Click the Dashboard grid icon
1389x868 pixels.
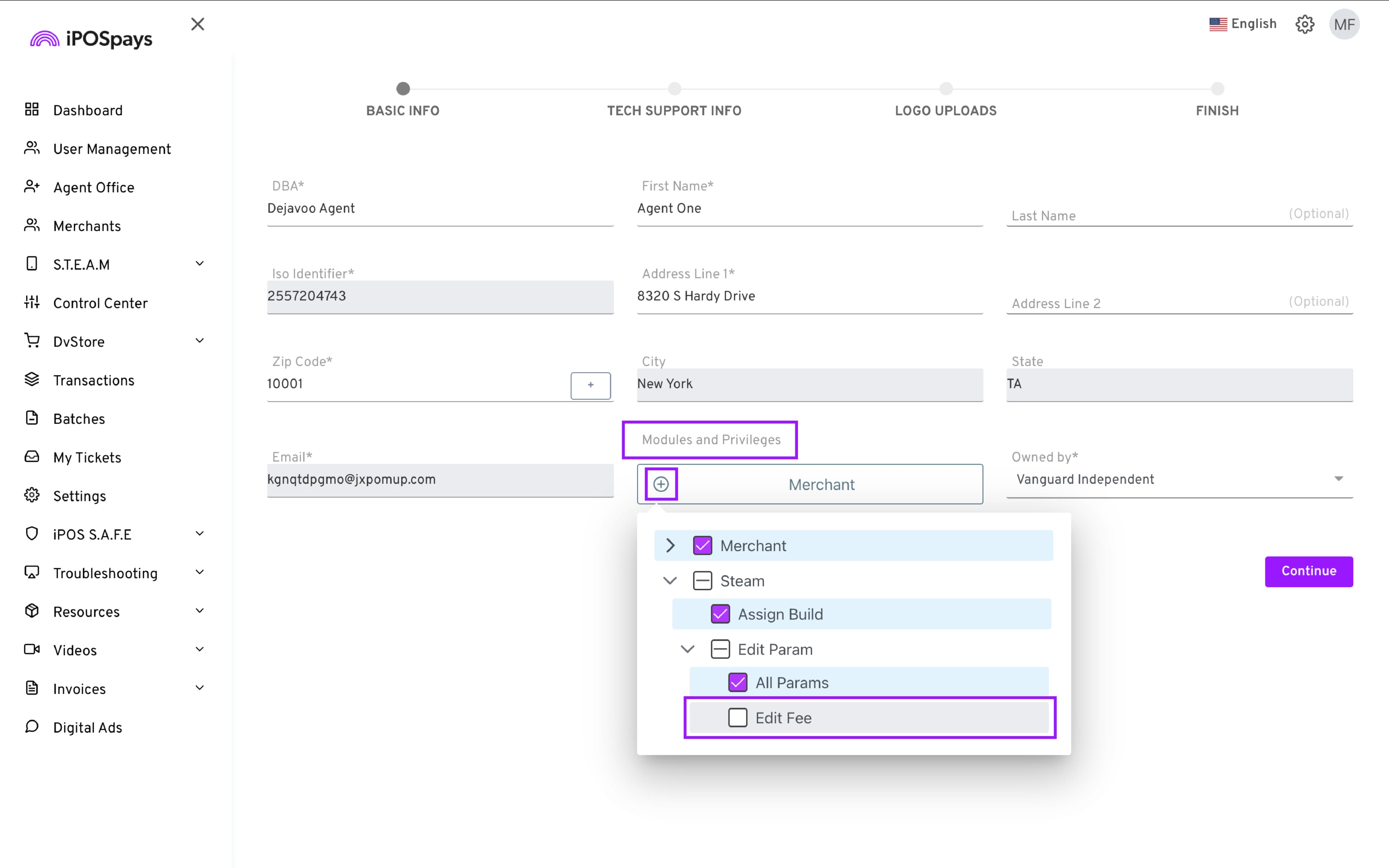point(32,109)
